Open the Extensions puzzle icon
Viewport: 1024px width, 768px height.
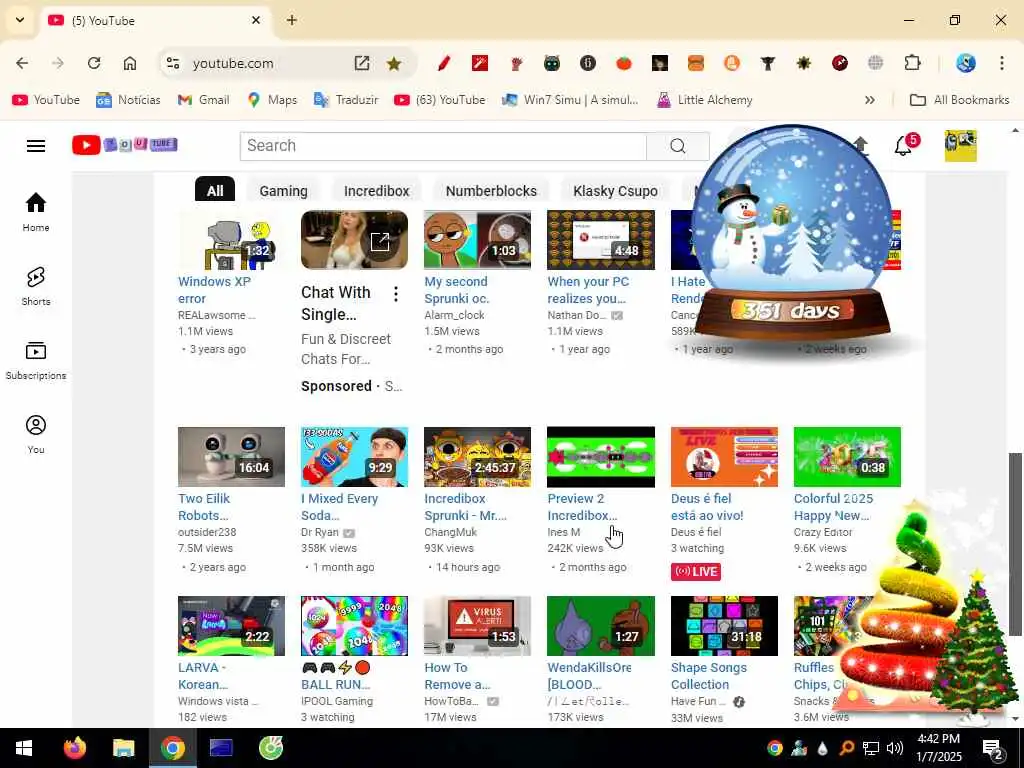point(912,63)
